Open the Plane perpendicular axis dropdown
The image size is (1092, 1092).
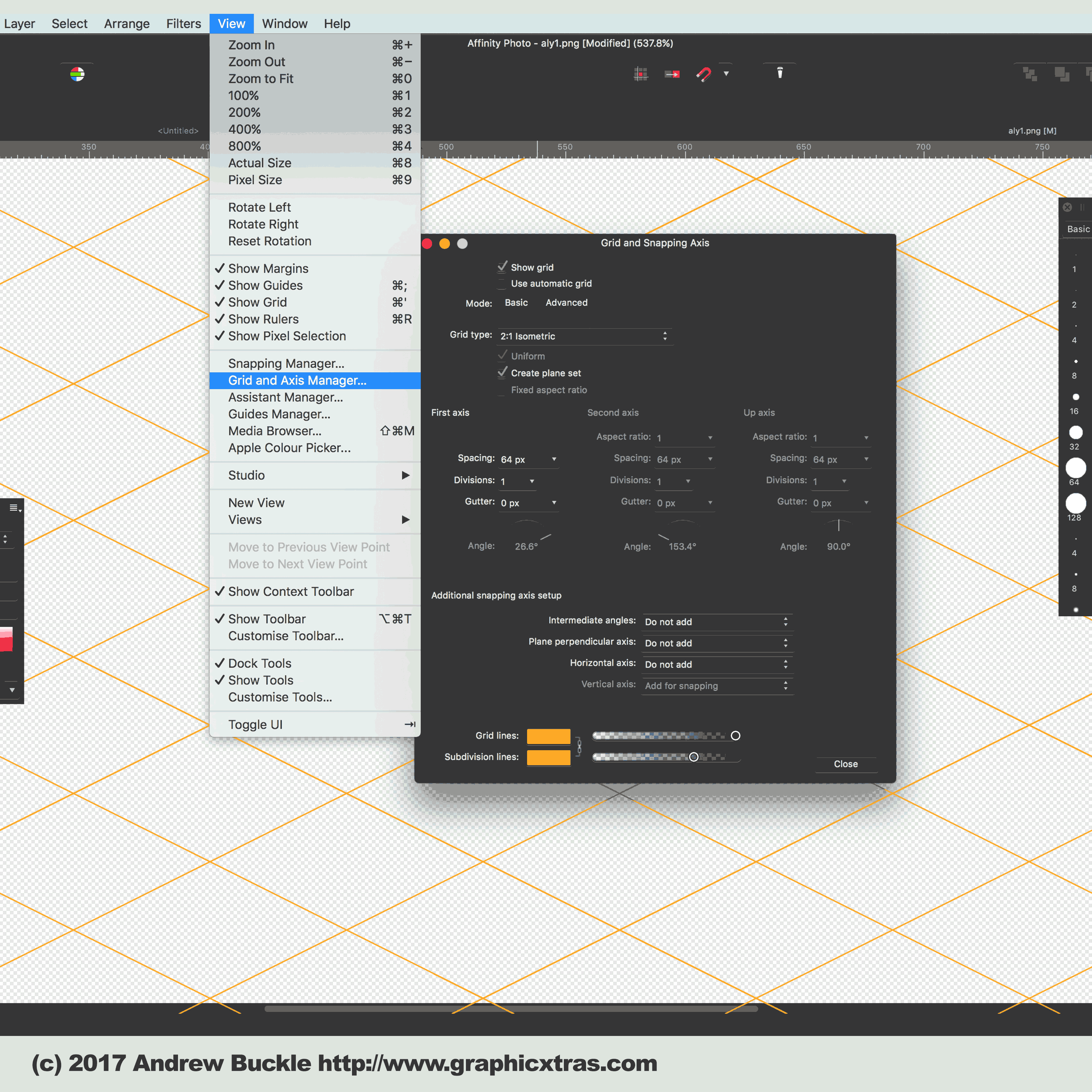click(717, 643)
